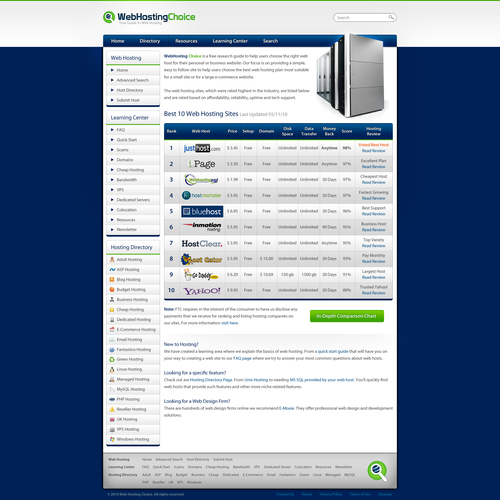
Task: Open the Search navigation tab
Action: (x=270, y=41)
